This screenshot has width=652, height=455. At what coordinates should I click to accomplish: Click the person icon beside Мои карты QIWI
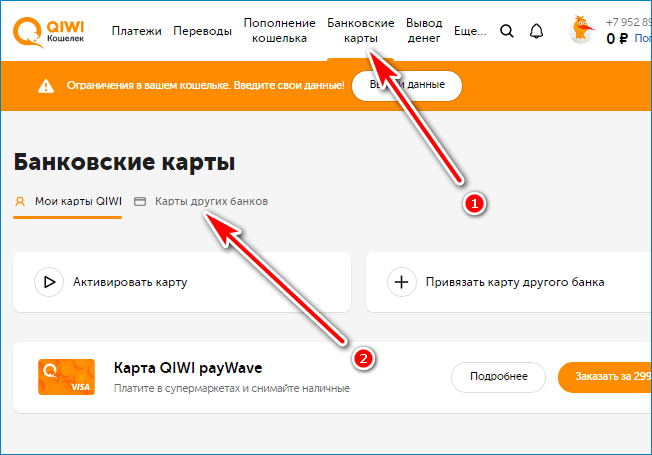[x=20, y=202]
